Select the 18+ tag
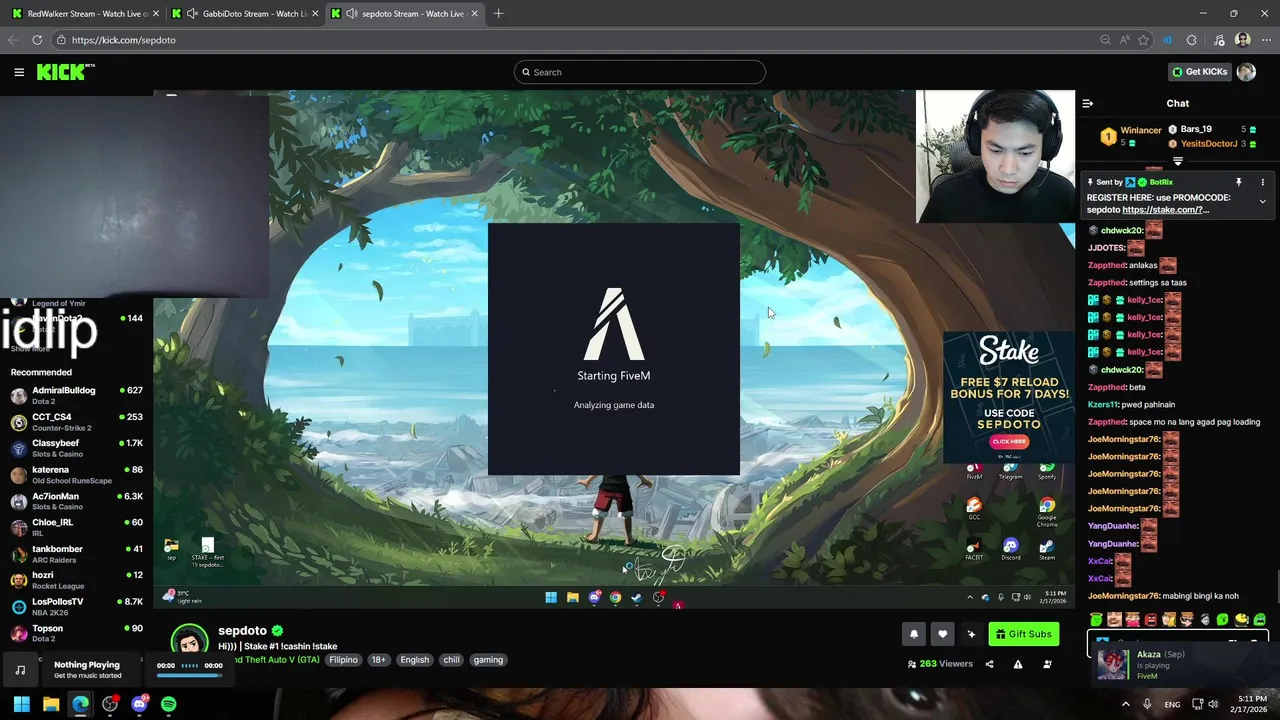Viewport: 1280px width, 720px height. (378, 660)
